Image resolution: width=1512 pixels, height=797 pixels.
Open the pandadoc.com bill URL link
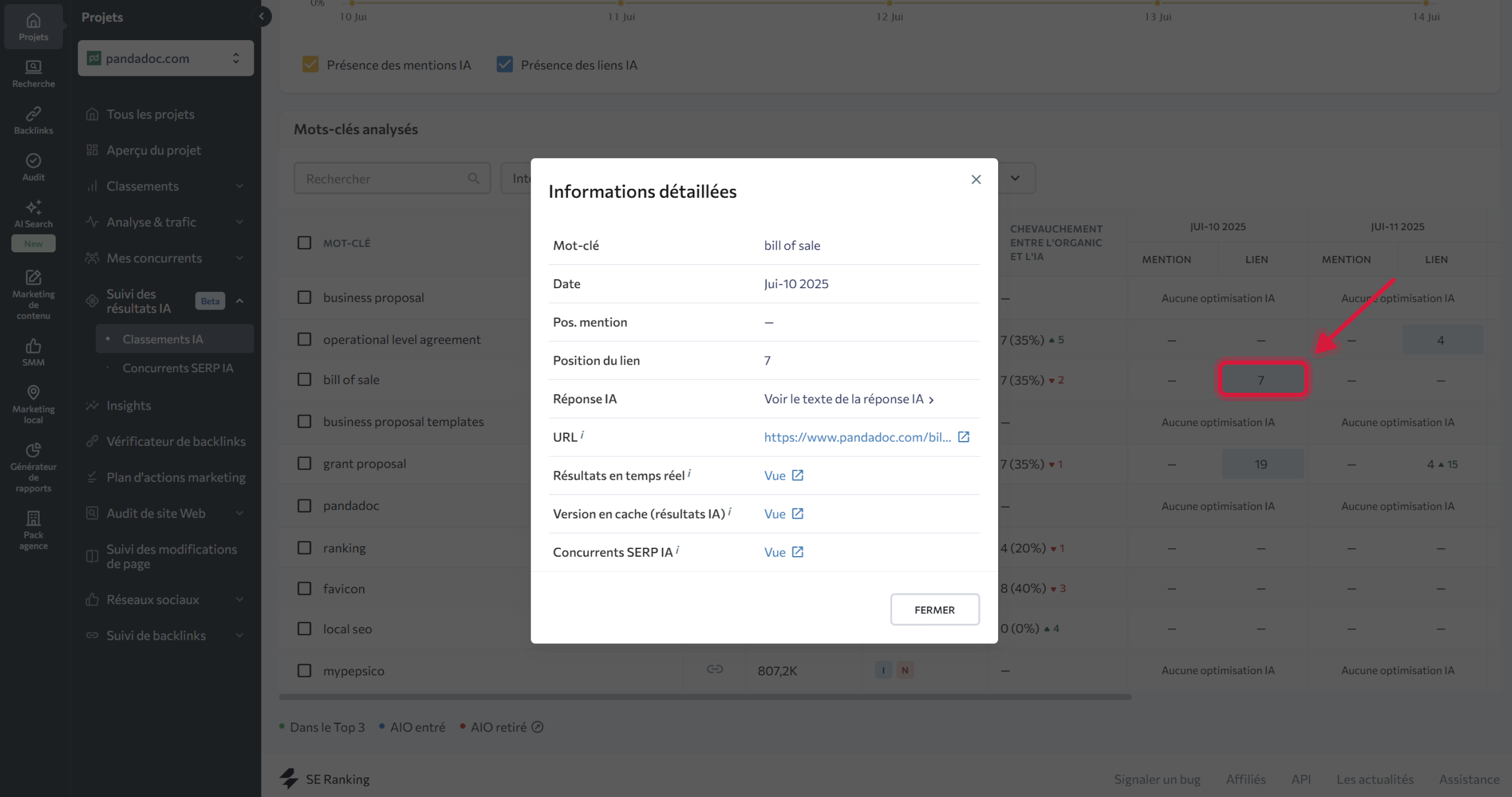tap(857, 437)
